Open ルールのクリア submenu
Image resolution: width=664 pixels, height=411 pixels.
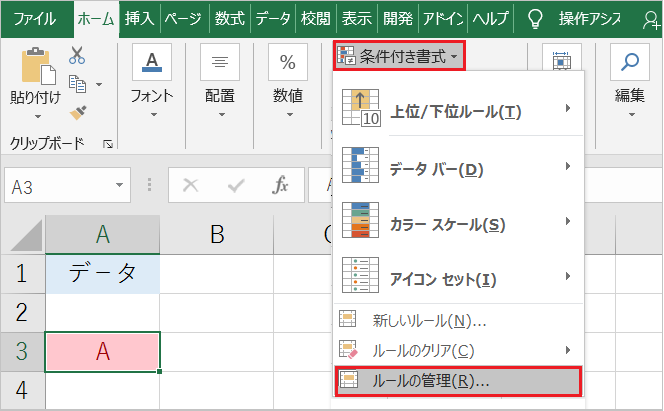[x=458, y=350]
